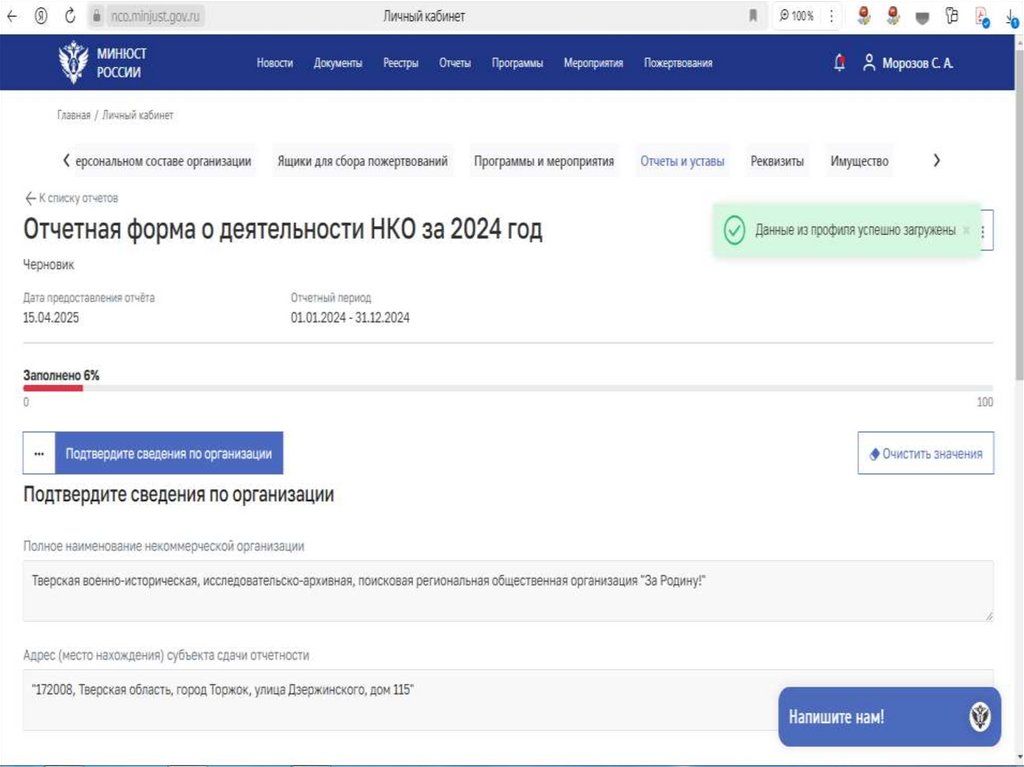Click the Адрес (место нахождения) text field
This screenshot has height=767, width=1024.
508,699
